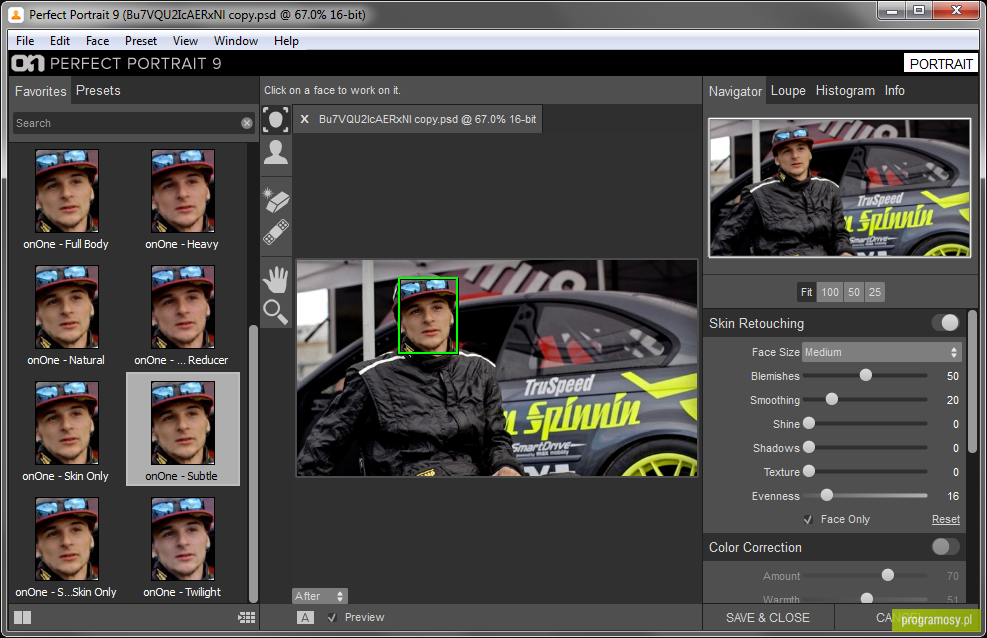The height and width of the screenshot is (638, 987).
Task: Click the Blemishes value 50
Action: coord(953,376)
